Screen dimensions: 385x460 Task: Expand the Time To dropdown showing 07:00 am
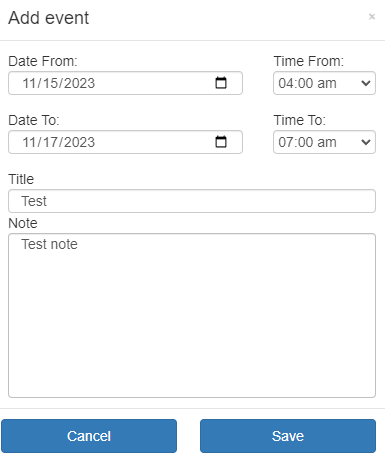pos(324,142)
